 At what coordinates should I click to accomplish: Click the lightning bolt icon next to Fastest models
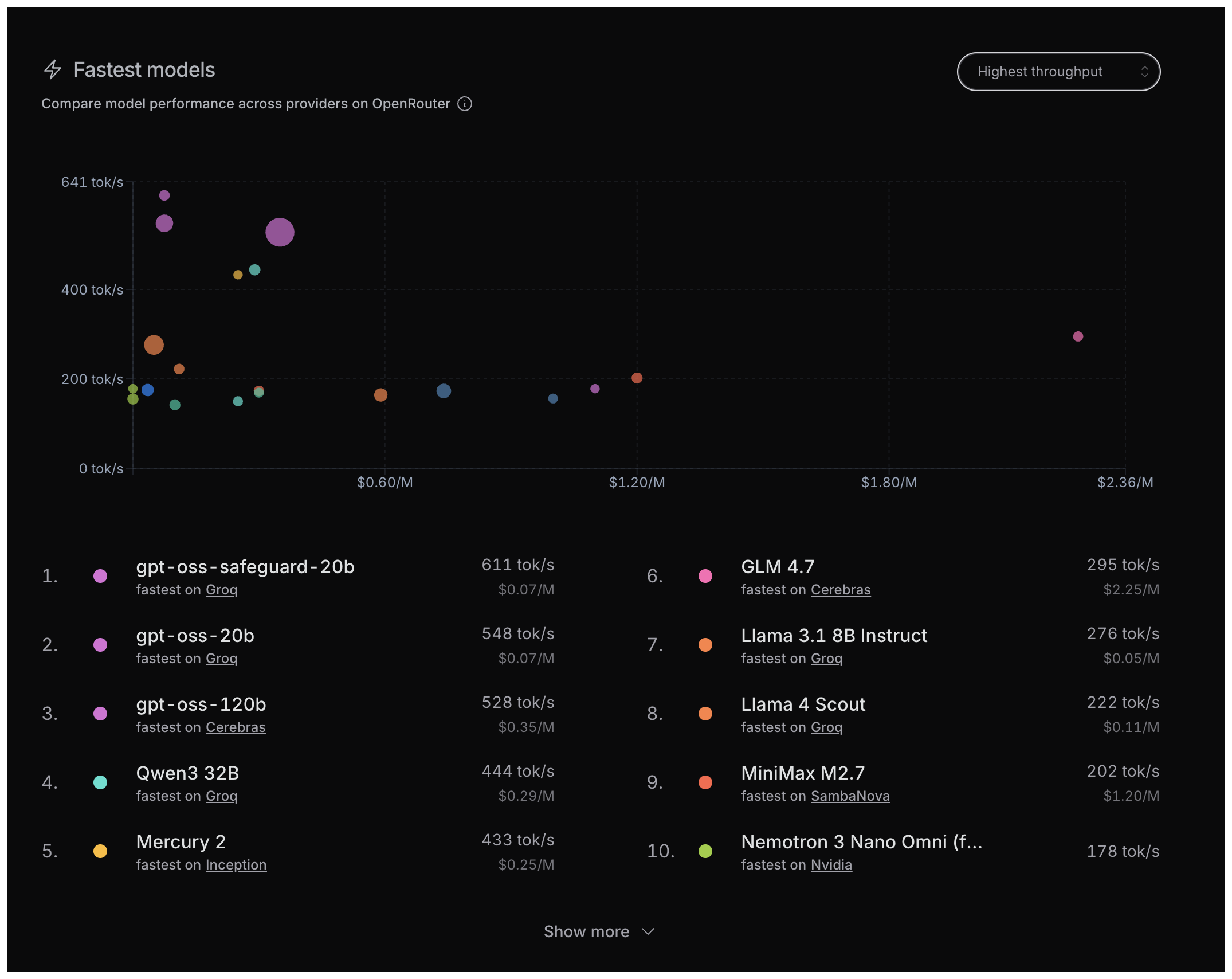coord(53,70)
